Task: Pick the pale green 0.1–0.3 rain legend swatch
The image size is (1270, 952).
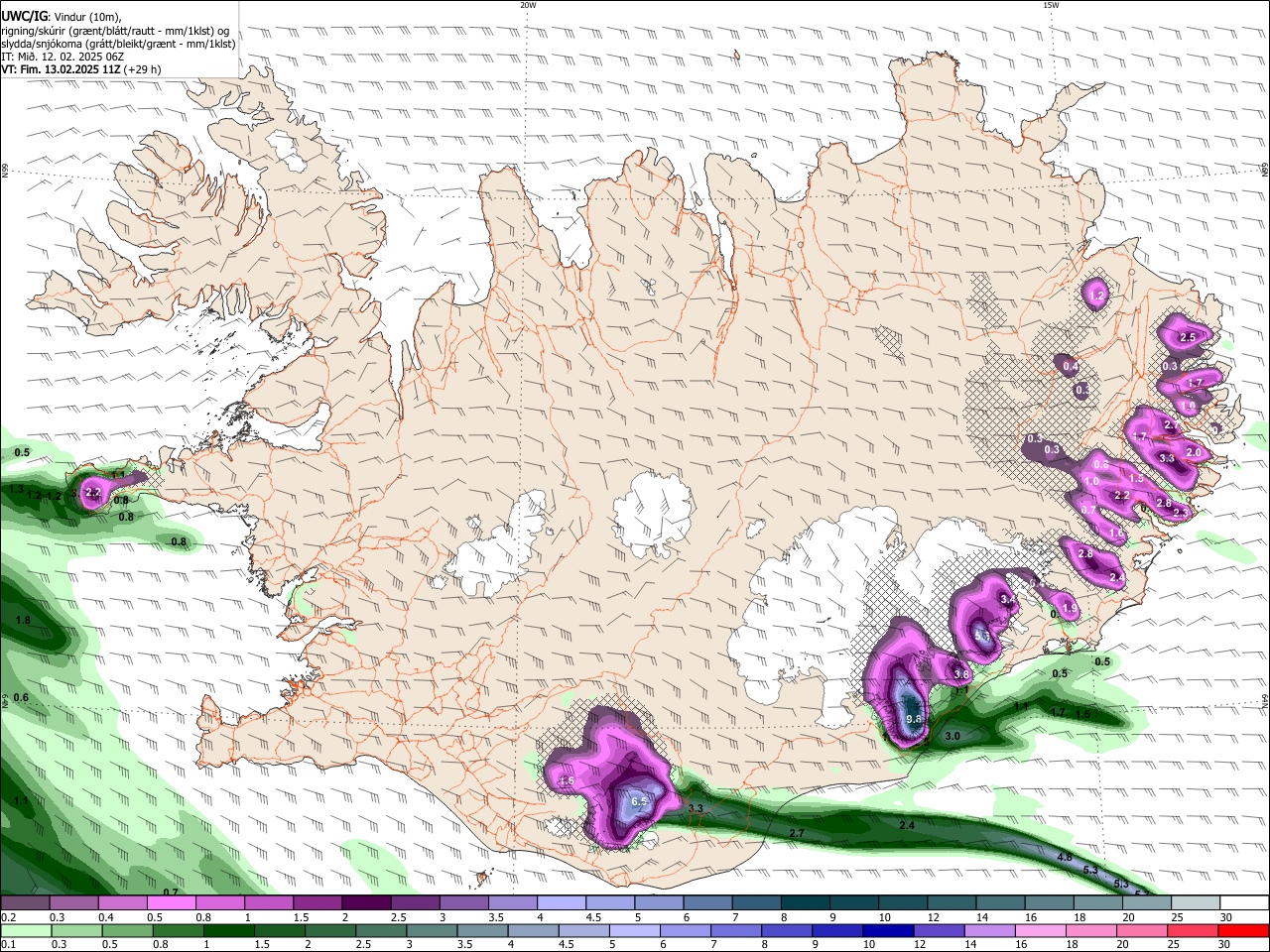Action: pos(26,930)
